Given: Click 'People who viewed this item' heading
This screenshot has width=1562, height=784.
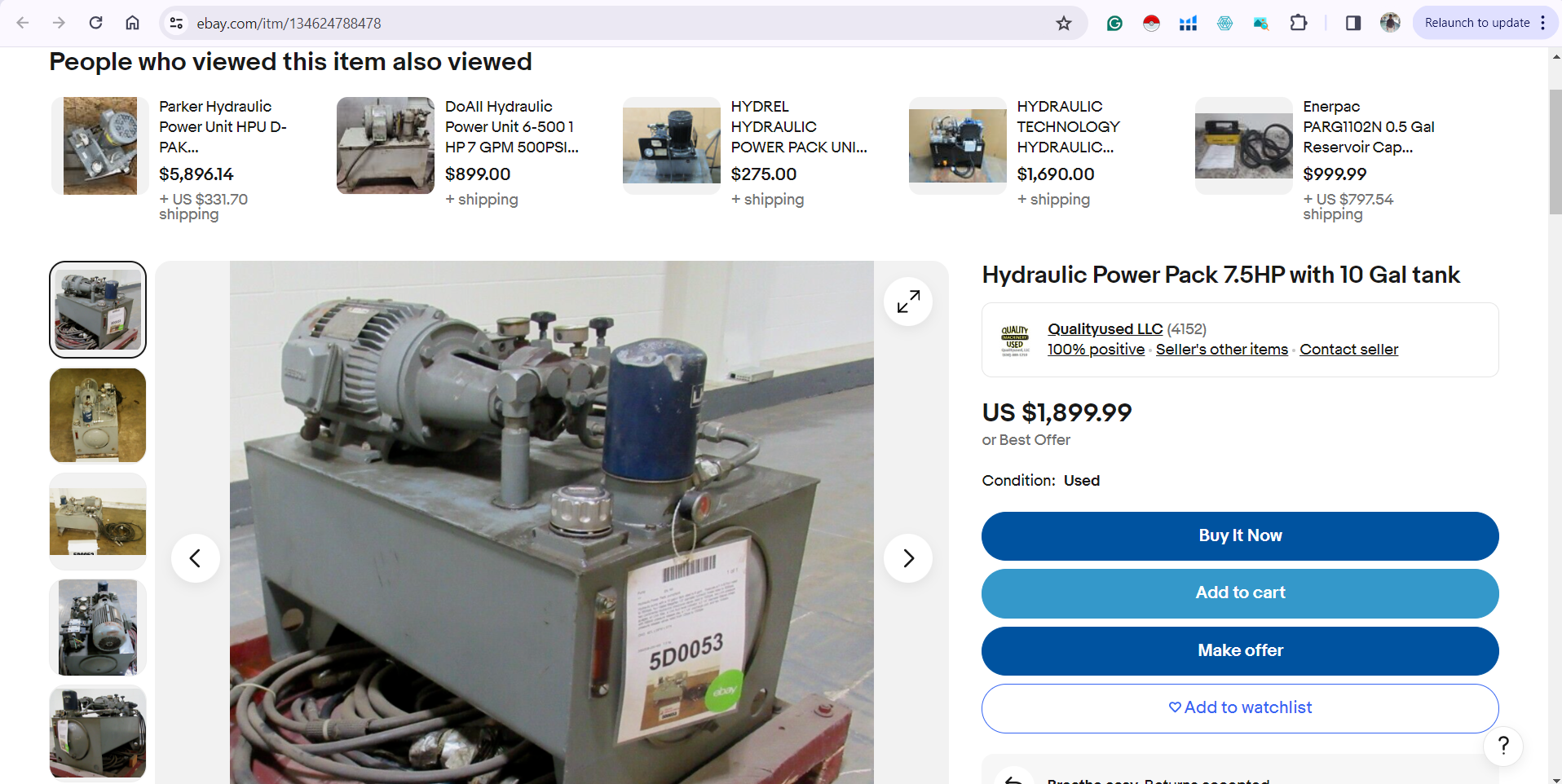Looking at the screenshot, I should click(x=290, y=62).
